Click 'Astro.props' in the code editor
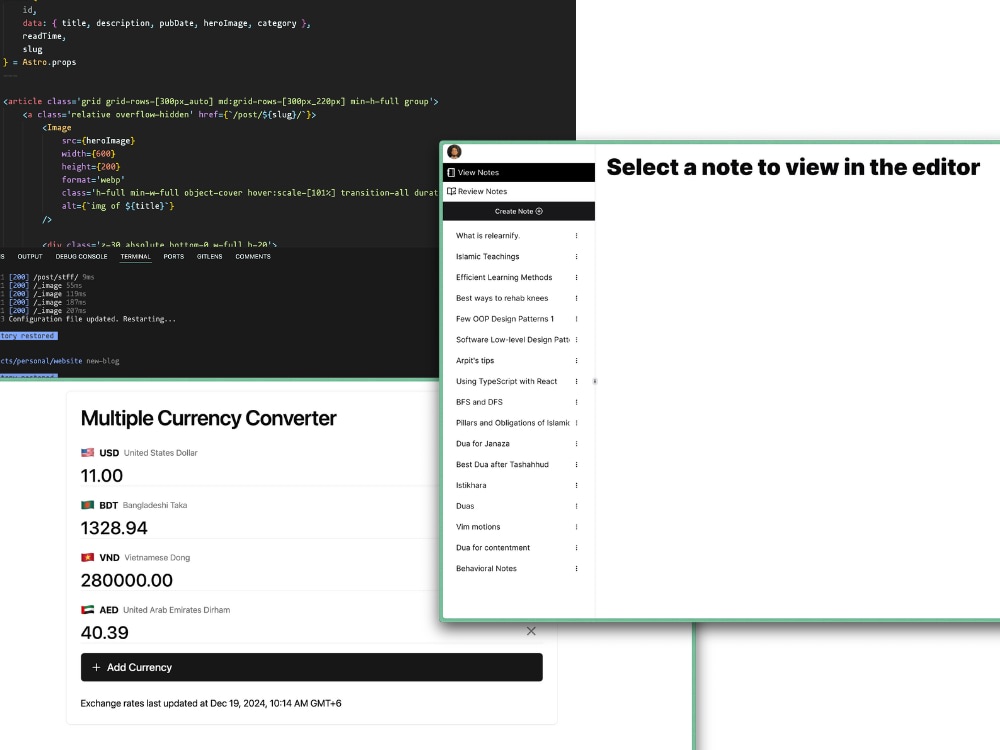Screen dimensions: 1000x750 (x=49, y=62)
